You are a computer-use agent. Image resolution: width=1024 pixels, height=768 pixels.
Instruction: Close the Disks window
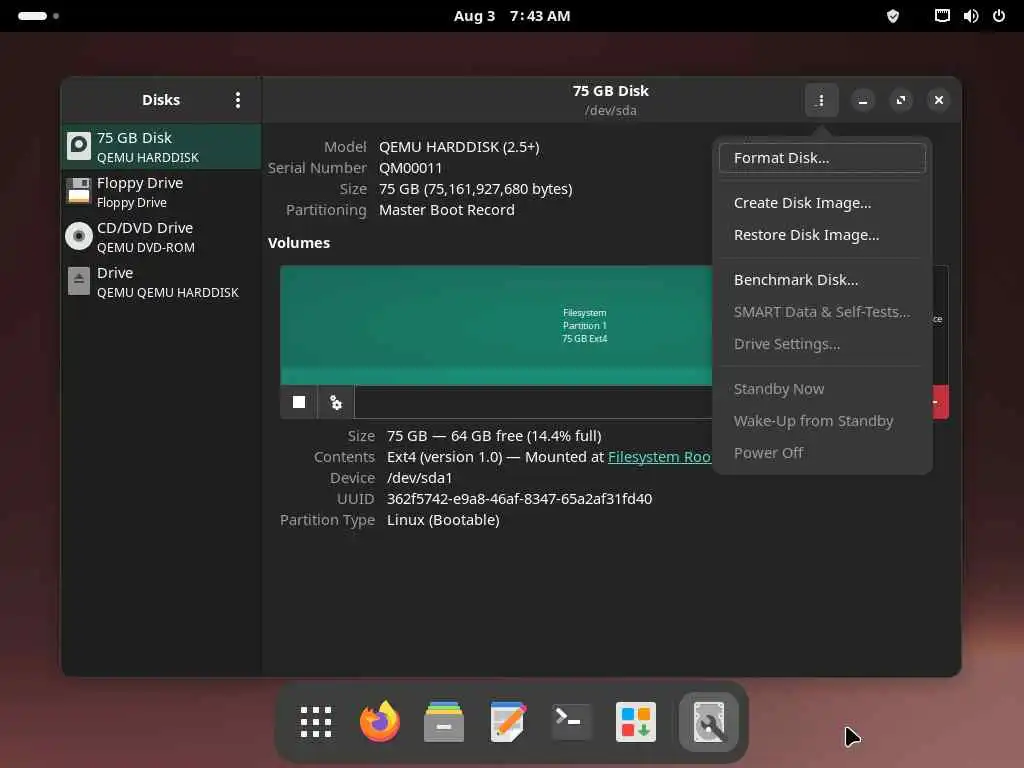pyautogui.click(x=938, y=100)
